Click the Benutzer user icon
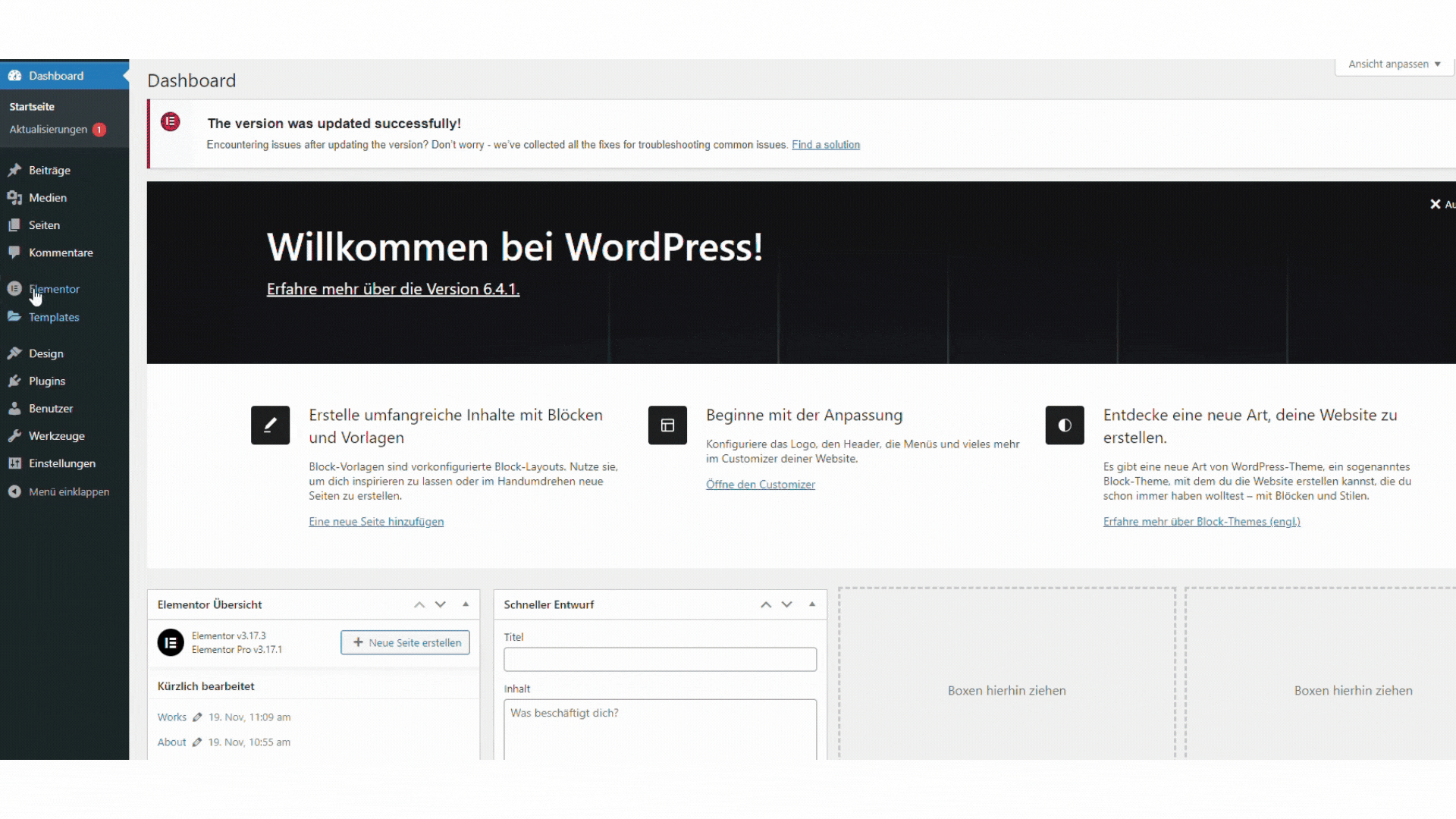1456x819 pixels. (x=14, y=408)
